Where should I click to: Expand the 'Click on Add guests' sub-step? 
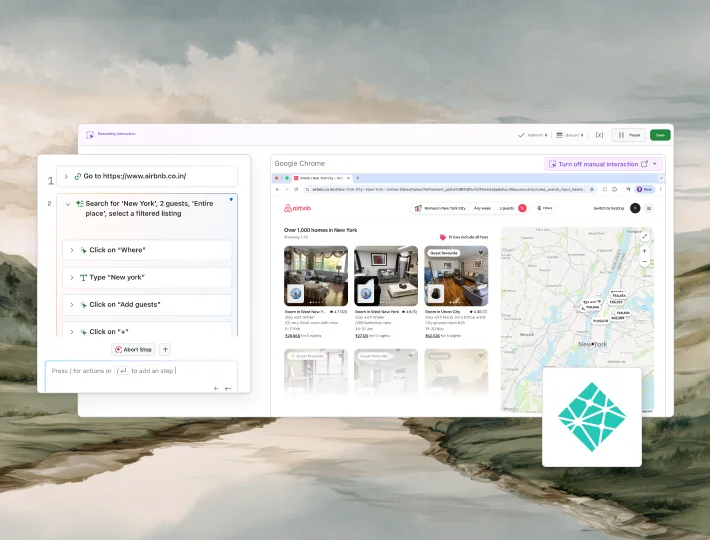72,305
